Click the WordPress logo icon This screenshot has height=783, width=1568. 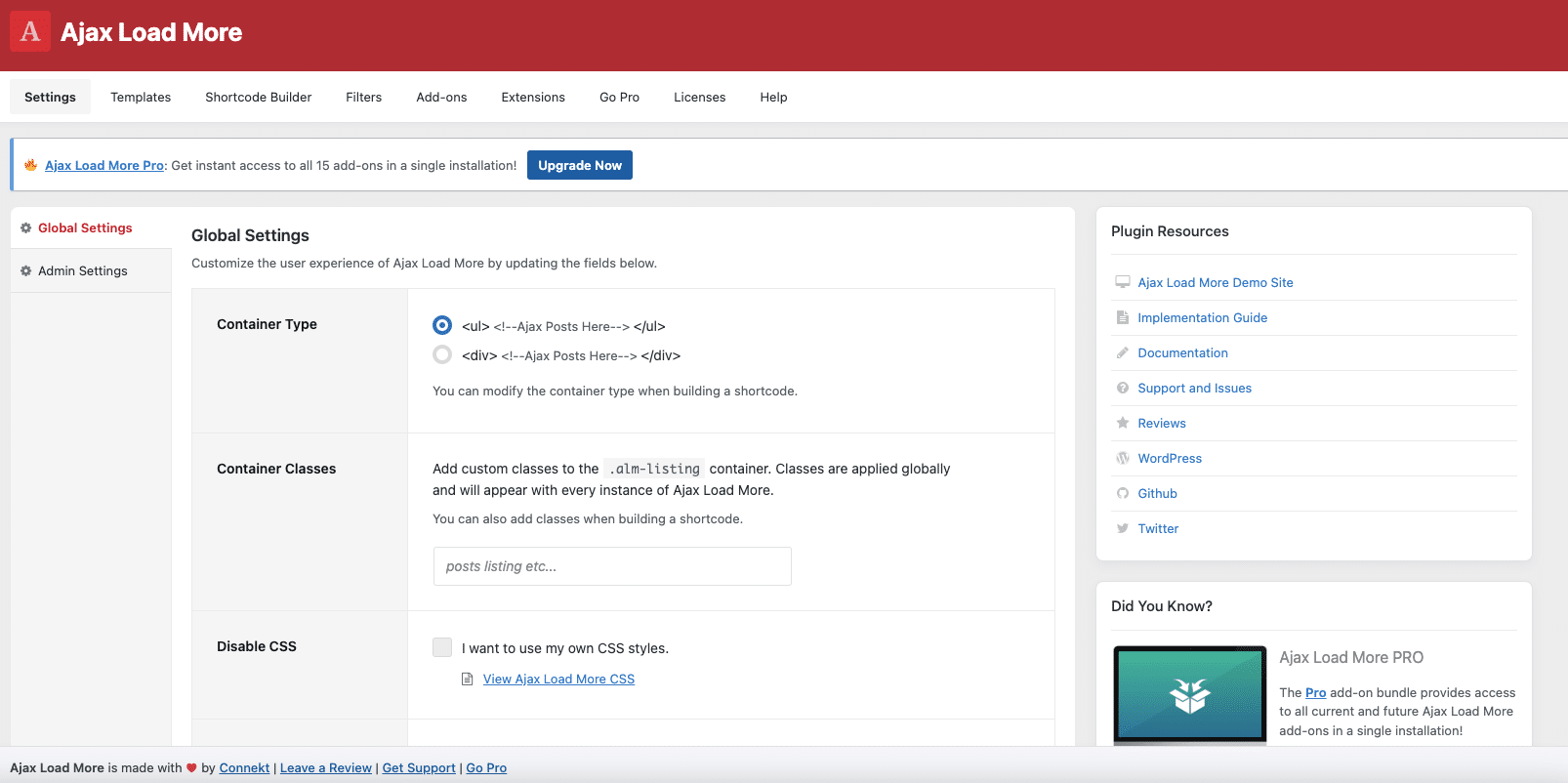pos(1123,458)
